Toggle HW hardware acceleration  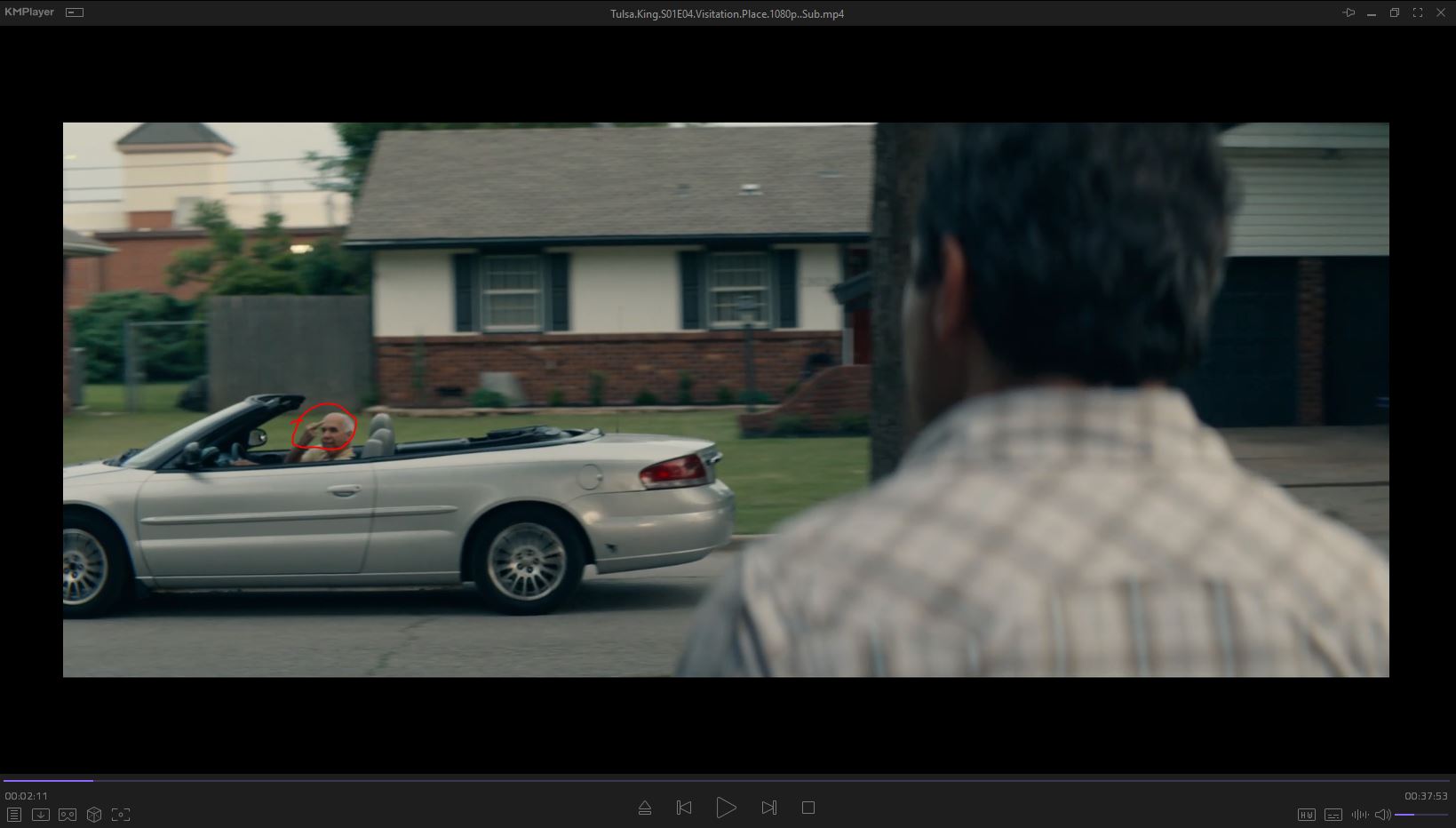1306,815
